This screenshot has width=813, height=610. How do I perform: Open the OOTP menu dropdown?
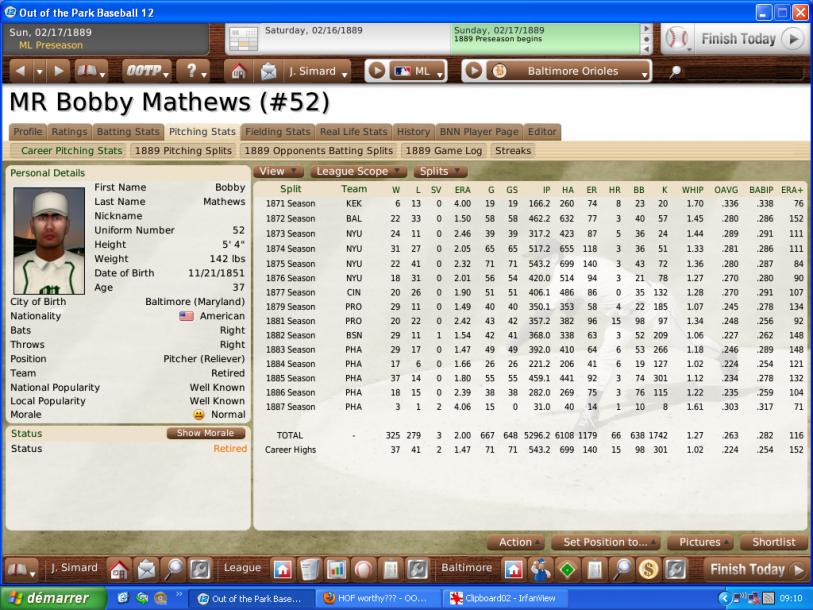click(x=147, y=72)
